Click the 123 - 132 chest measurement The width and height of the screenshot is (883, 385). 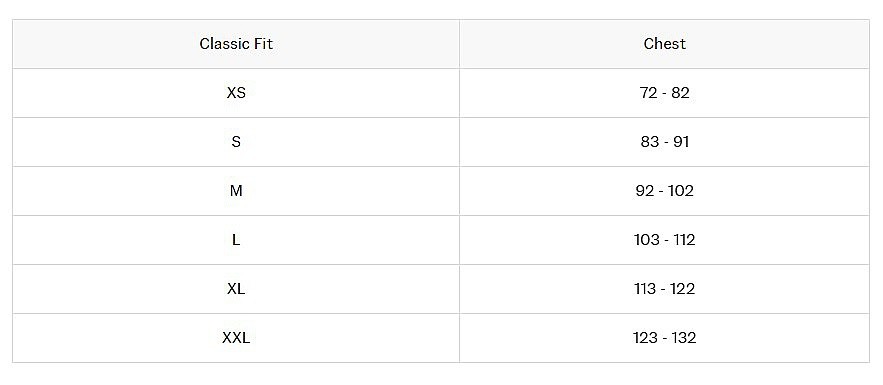click(x=665, y=338)
